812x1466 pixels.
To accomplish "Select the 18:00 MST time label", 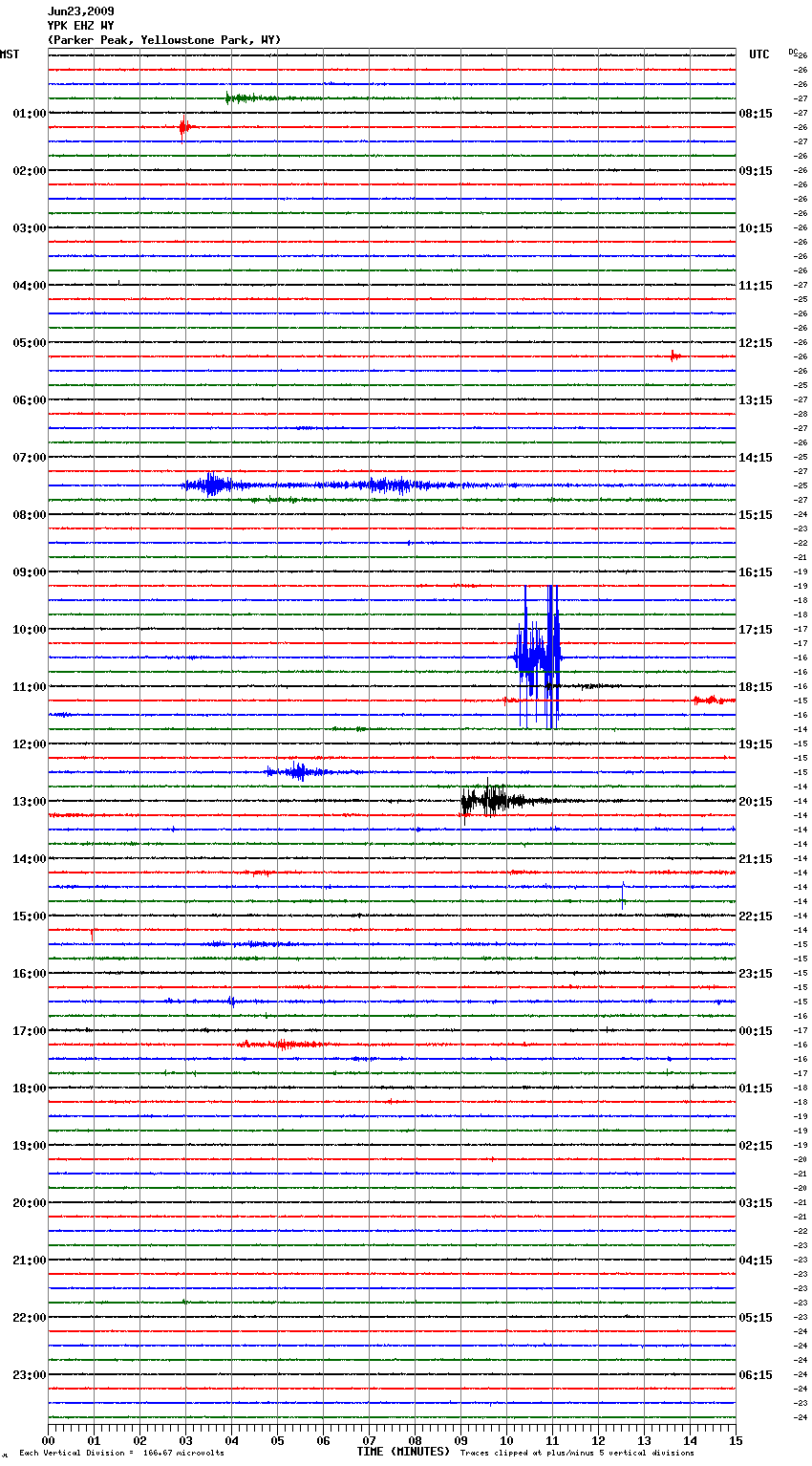I will pyautogui.click(x=30, y=1088).
